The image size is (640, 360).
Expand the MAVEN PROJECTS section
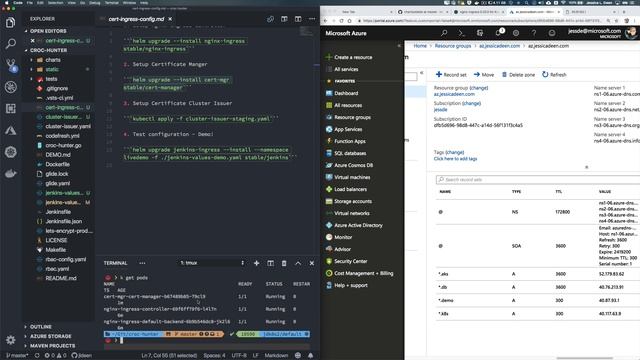pyautogui.click(x=52, y=346)
